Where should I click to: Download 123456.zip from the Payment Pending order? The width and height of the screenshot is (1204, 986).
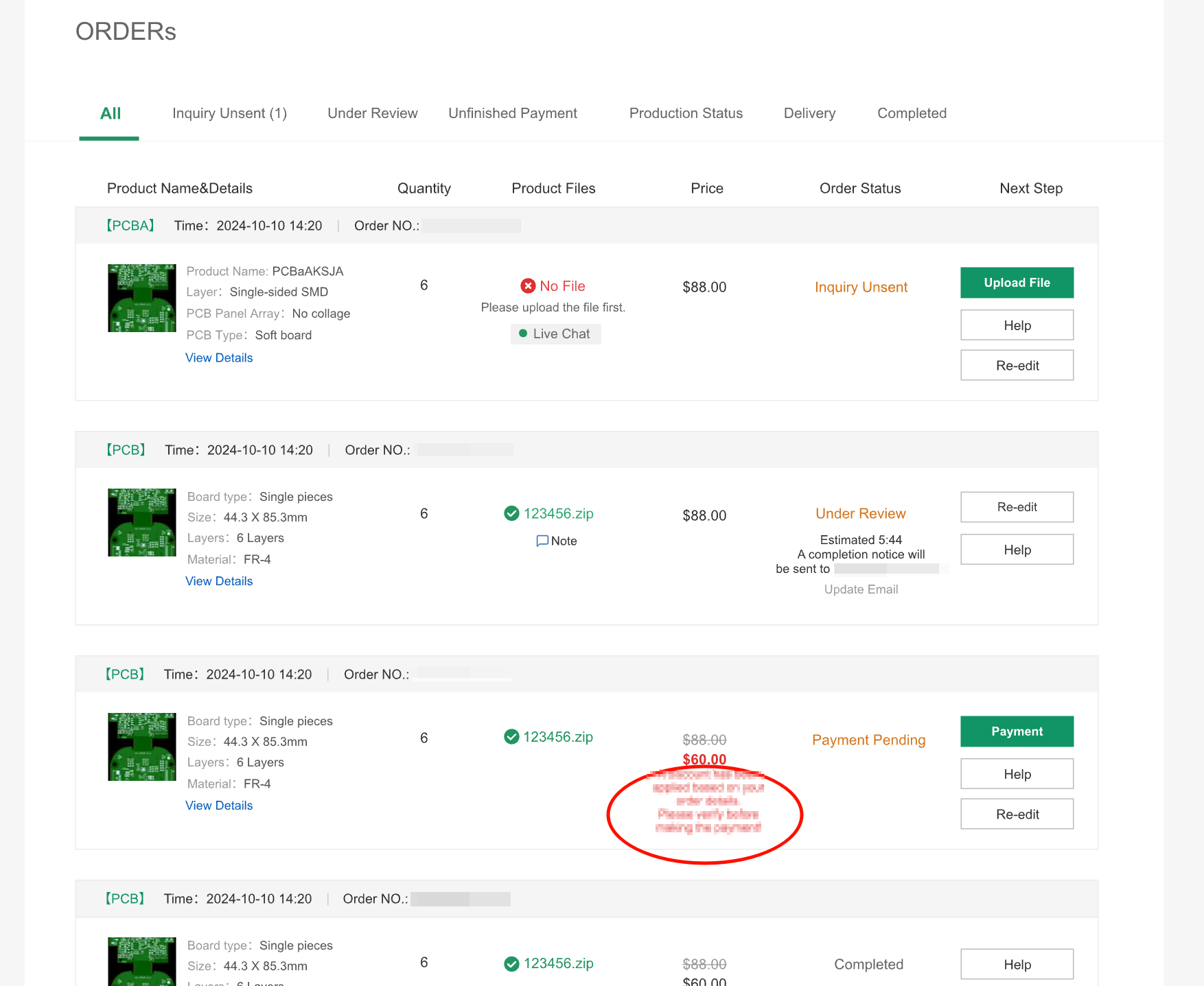coord(558,737)
